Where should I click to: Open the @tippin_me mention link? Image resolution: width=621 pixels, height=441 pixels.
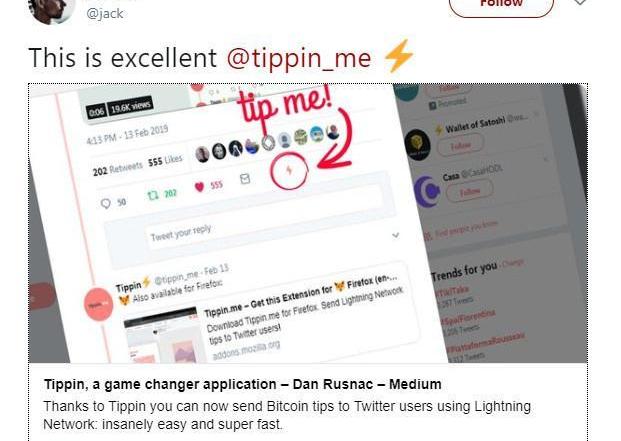pos(299,58)
